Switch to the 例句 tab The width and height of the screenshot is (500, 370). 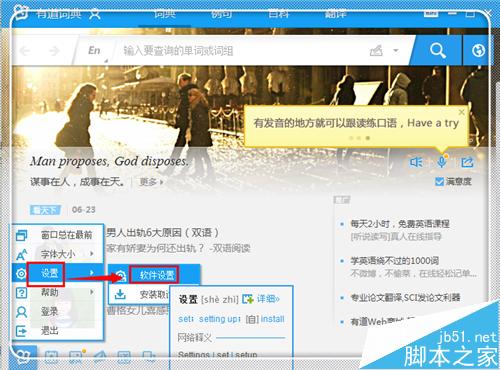(x=222, y=14)
